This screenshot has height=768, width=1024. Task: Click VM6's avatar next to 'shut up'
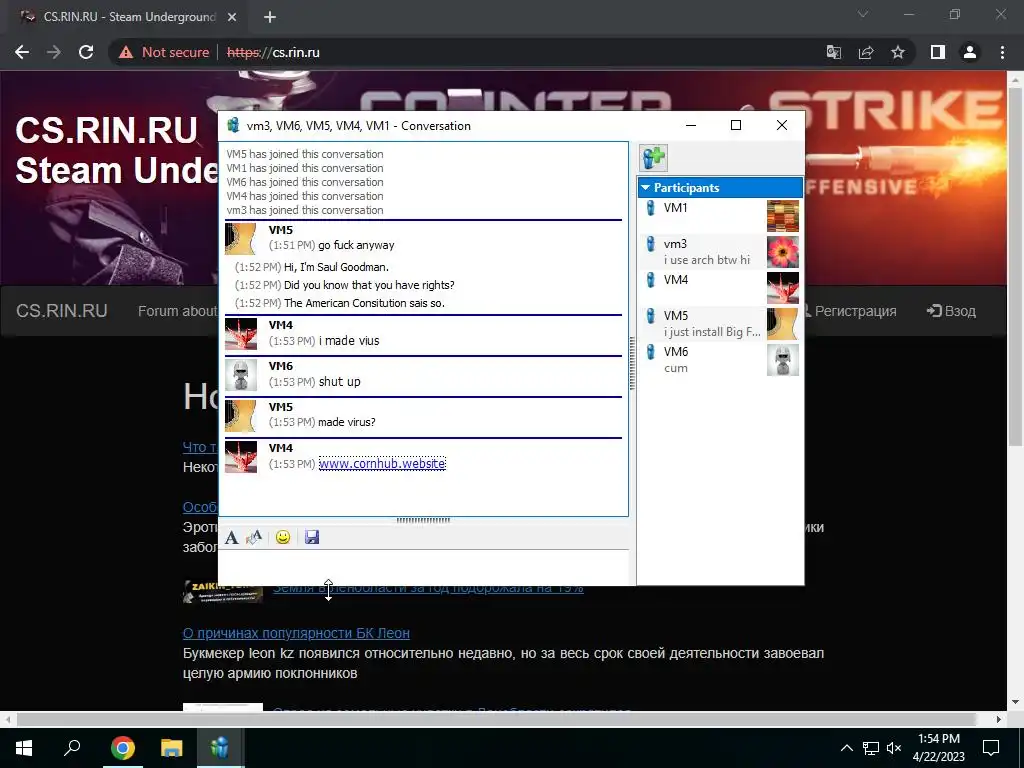[x=240, y=375]
